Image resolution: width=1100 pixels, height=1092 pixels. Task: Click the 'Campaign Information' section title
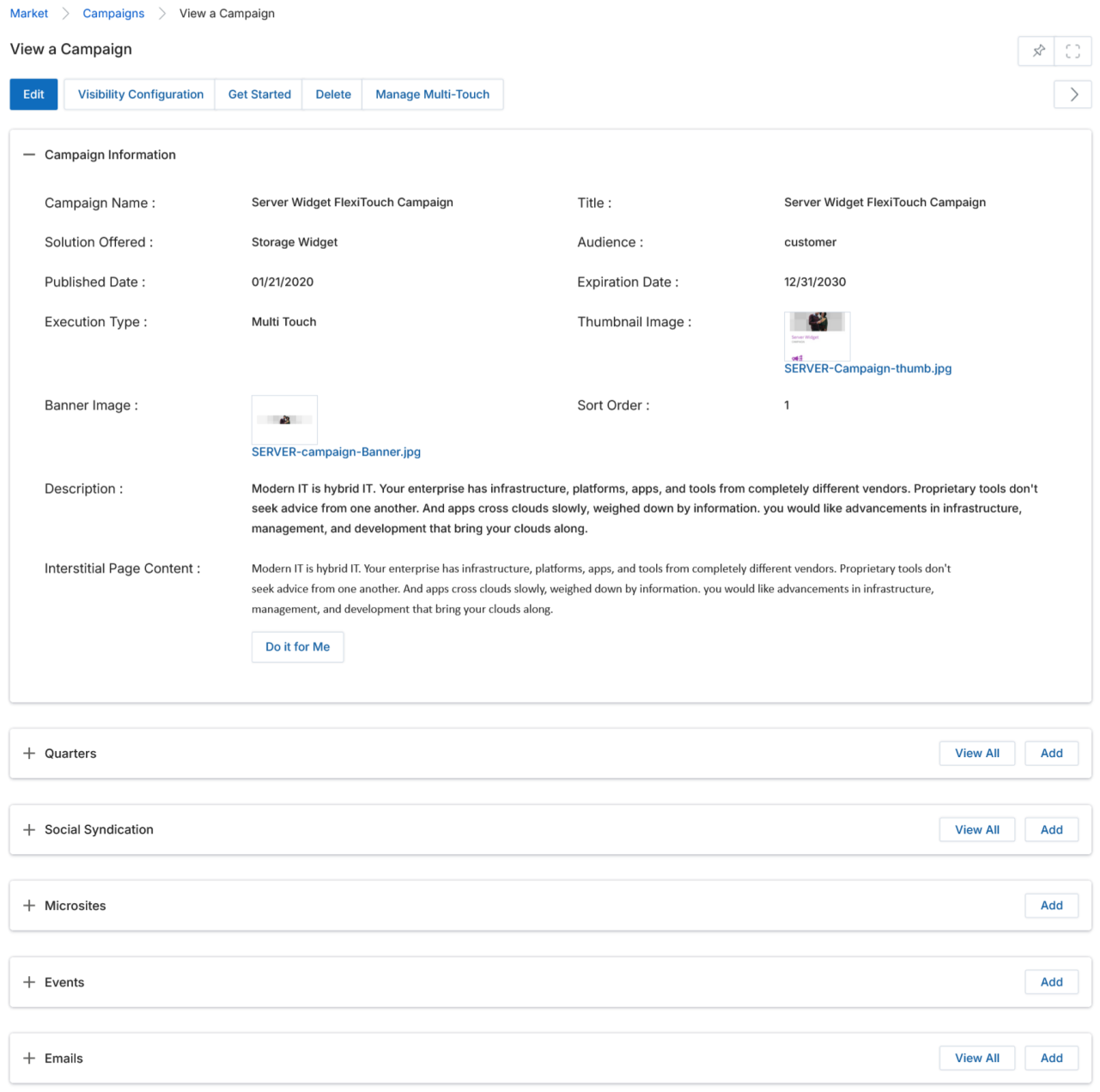point(110,155)
